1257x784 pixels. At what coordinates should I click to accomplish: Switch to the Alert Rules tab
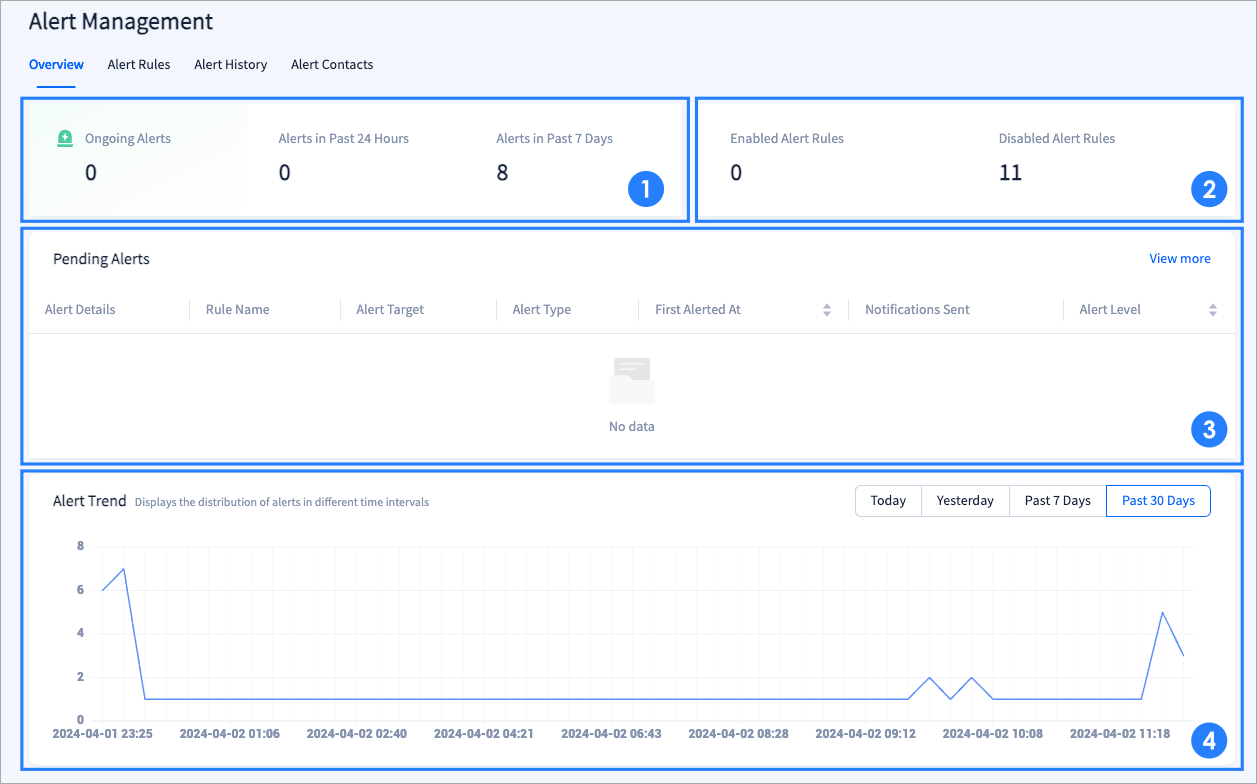139,65
